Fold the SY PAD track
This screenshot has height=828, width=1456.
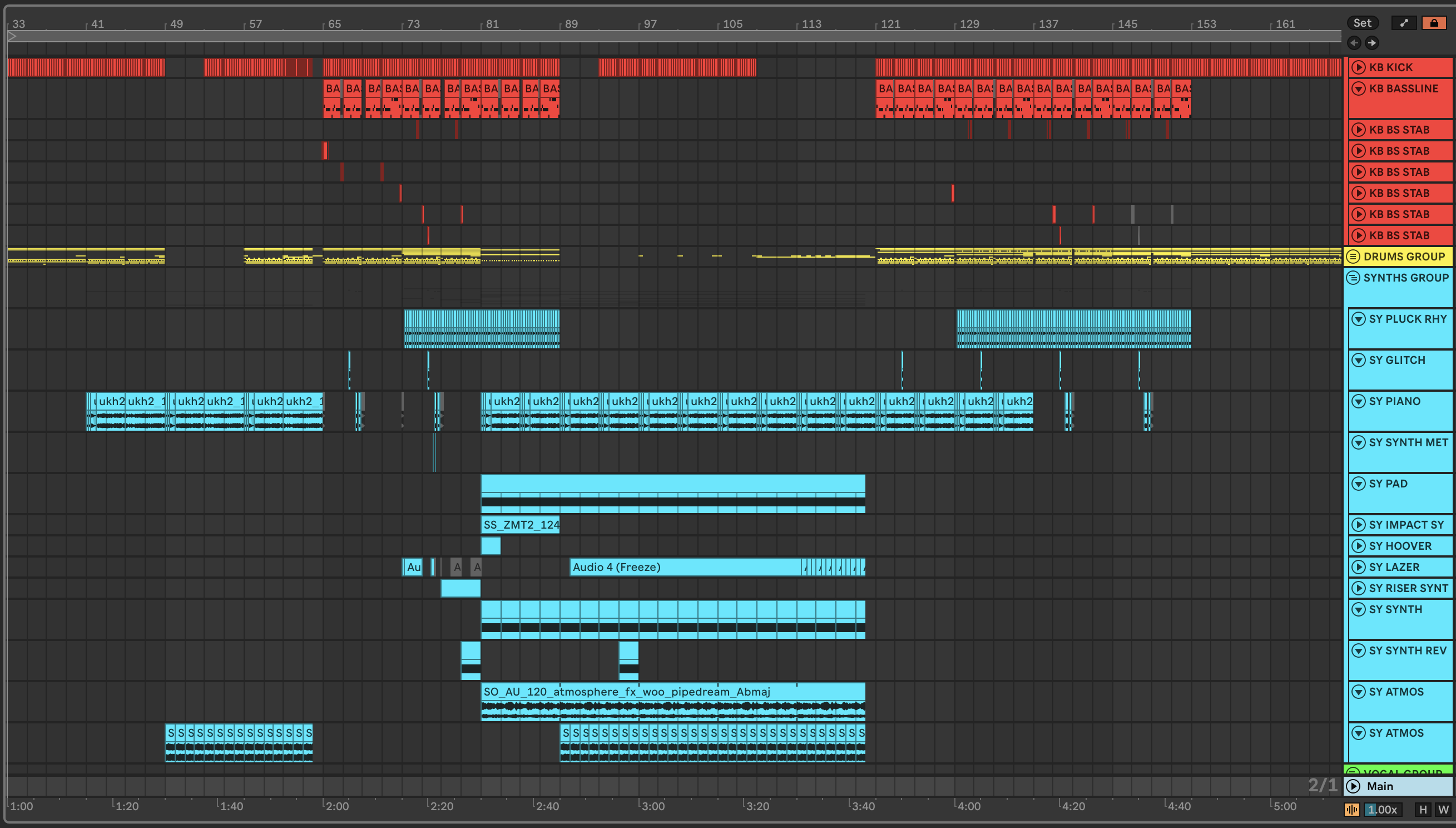click(x=1358, y=484)
